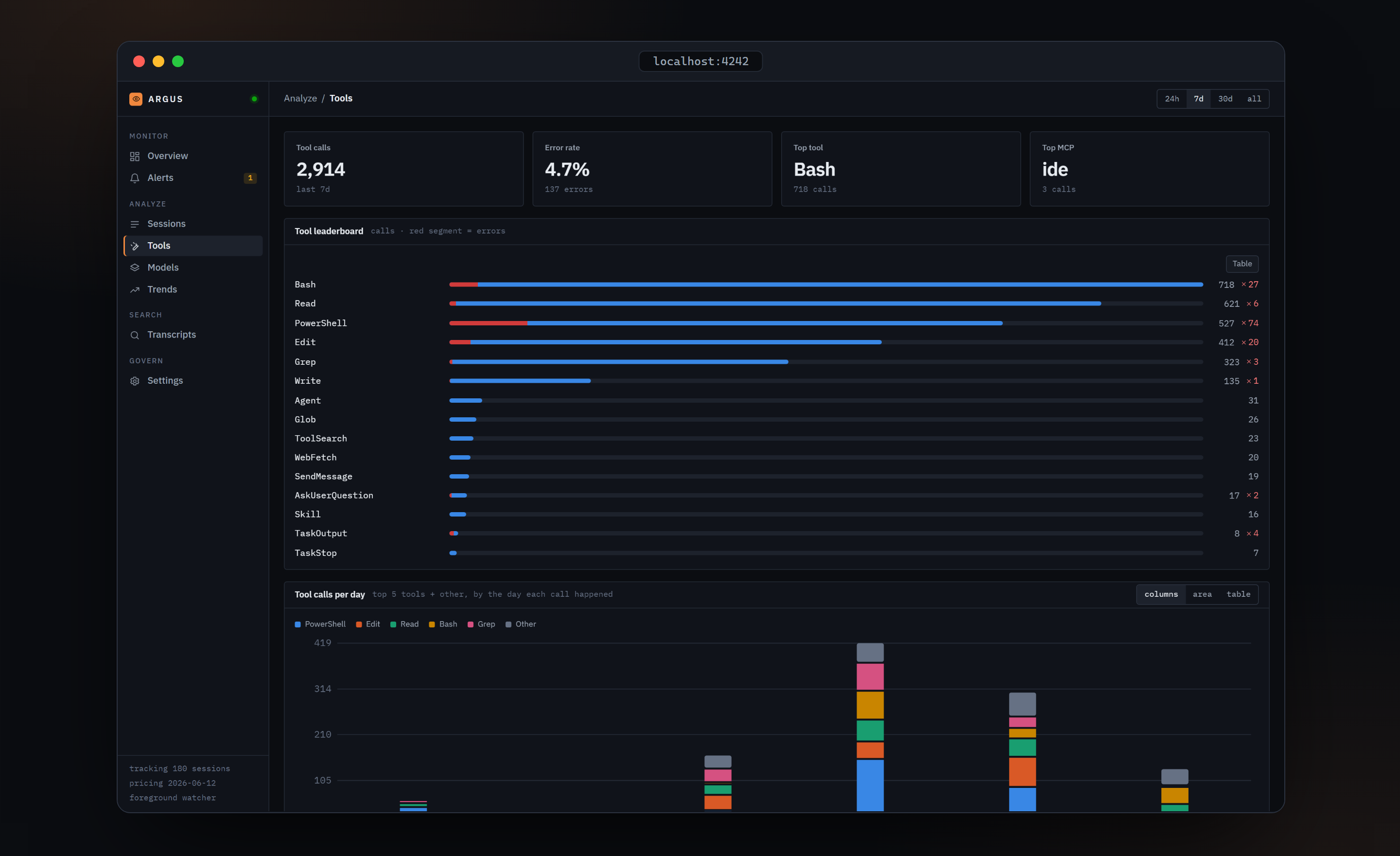Click the WebFetch row label
1400x856 pixels.
pyautogui.click(x=315, y=458)
